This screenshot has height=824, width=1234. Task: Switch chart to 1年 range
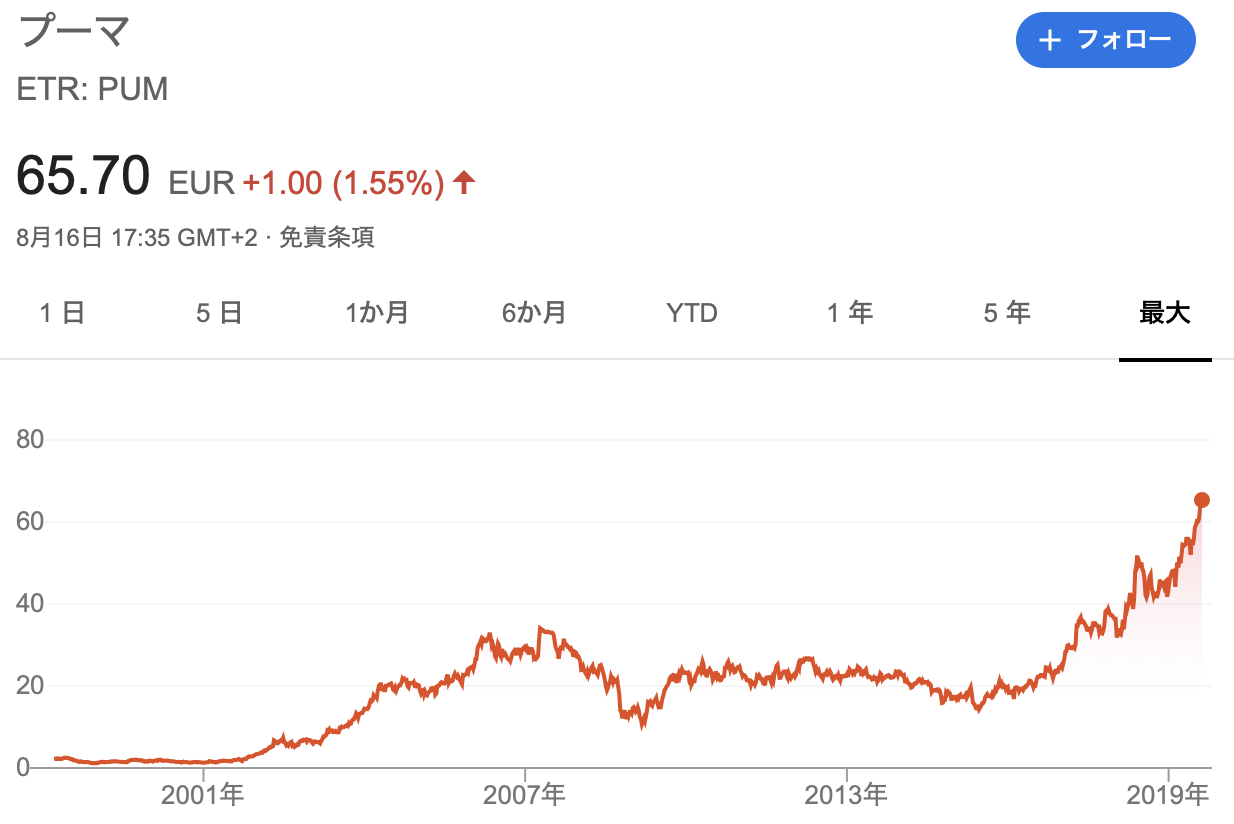click(x=849, y=313)
